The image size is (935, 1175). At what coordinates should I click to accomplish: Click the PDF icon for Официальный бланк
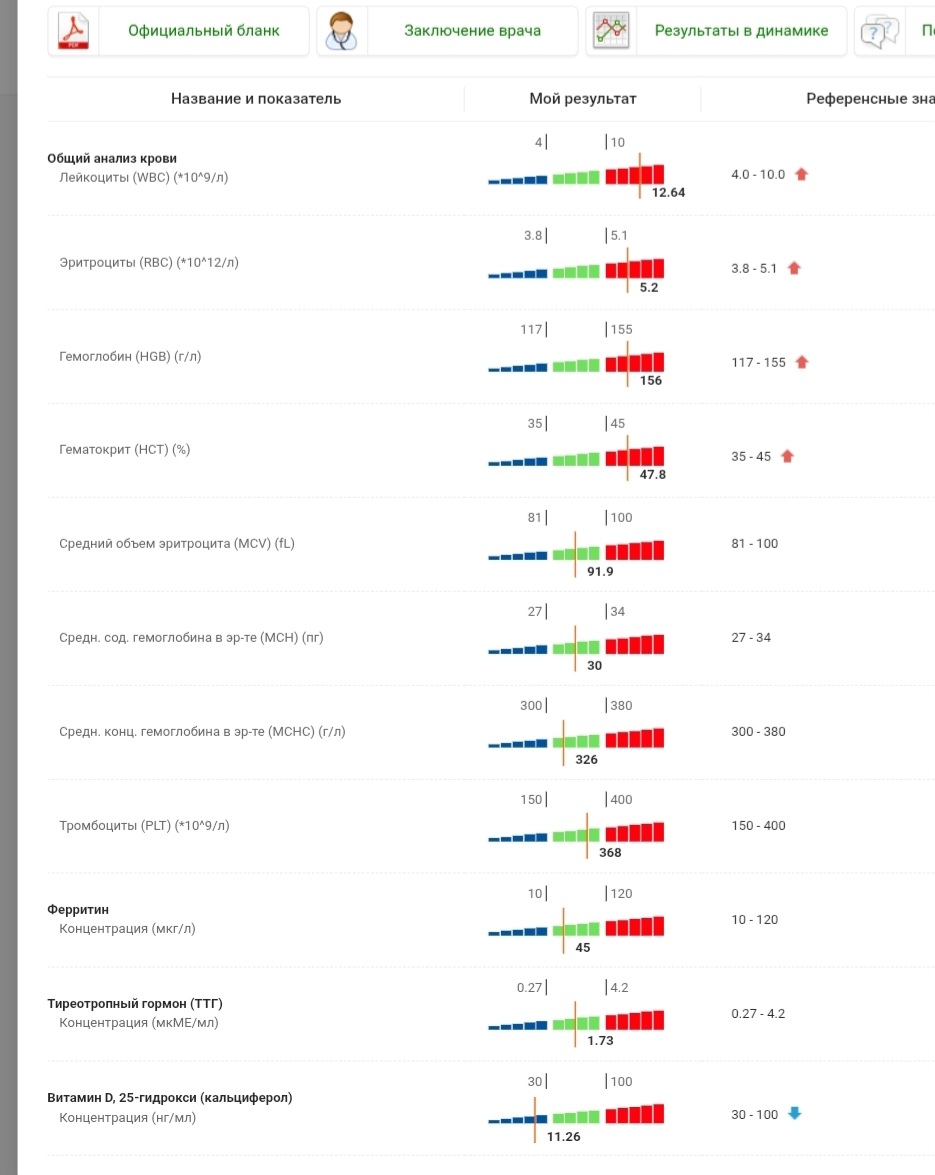pos(73,31)
